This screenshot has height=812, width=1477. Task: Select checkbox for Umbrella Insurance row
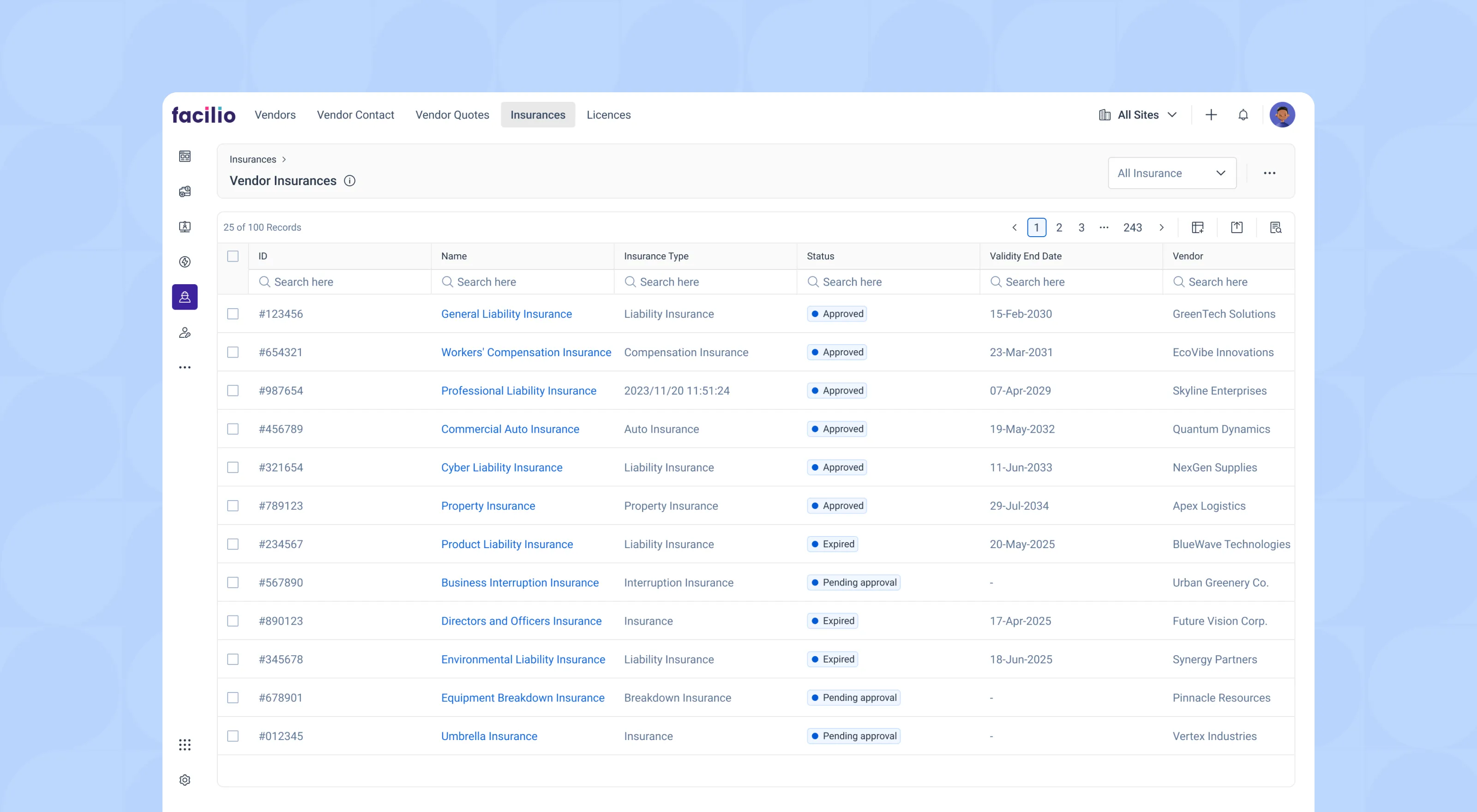(233, 736)
